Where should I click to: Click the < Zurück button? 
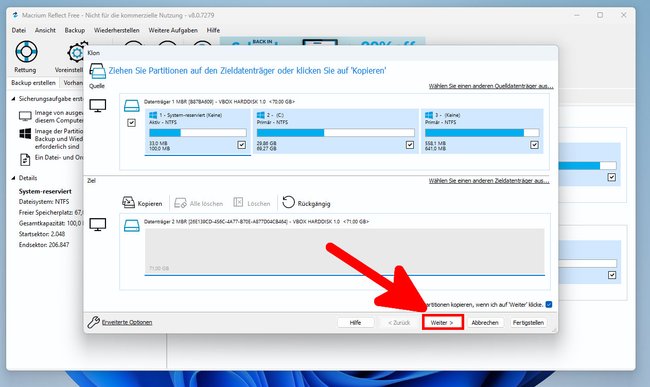399,322
